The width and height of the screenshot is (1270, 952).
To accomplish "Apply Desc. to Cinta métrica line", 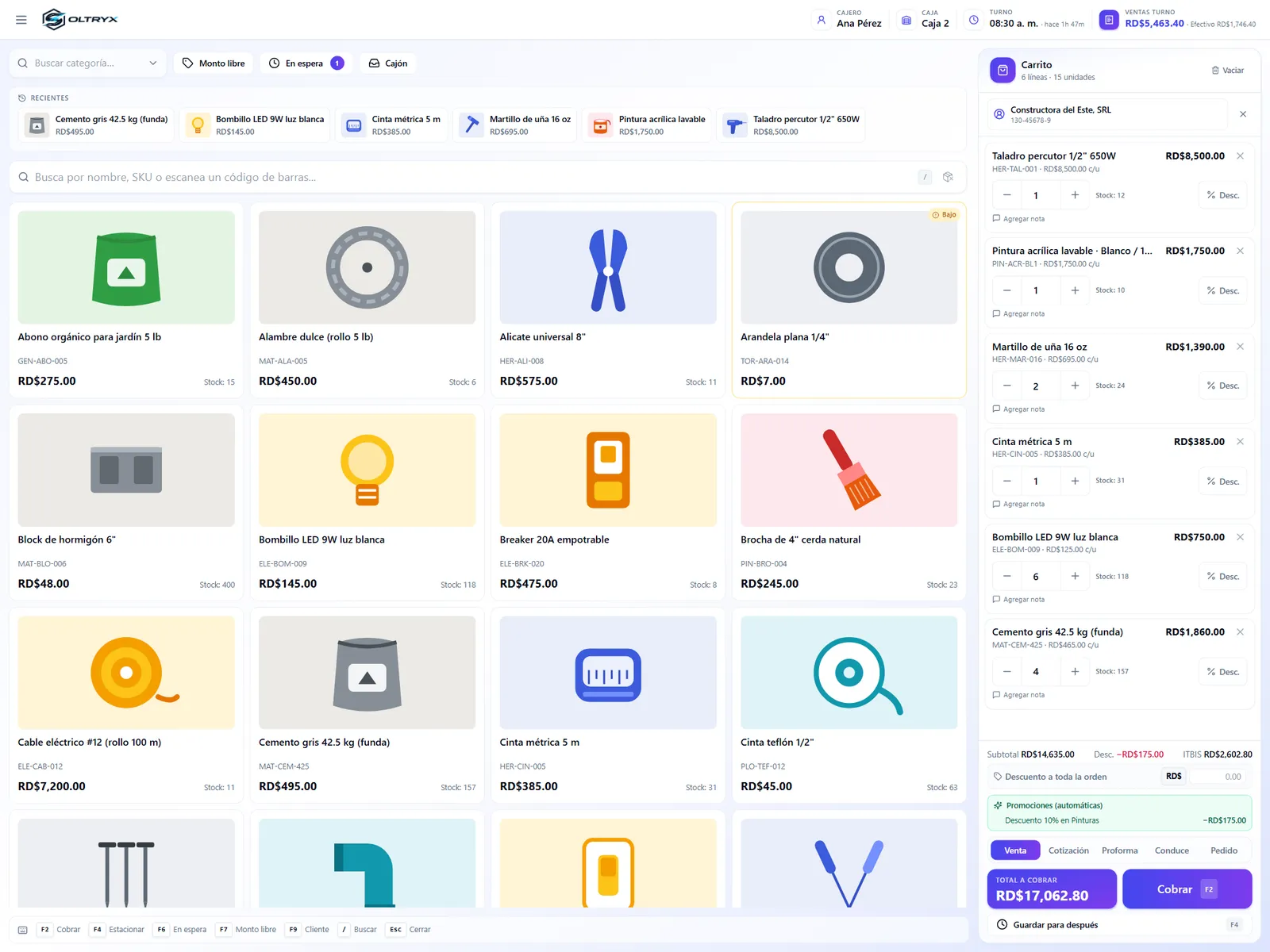I will click(1223, 482).
